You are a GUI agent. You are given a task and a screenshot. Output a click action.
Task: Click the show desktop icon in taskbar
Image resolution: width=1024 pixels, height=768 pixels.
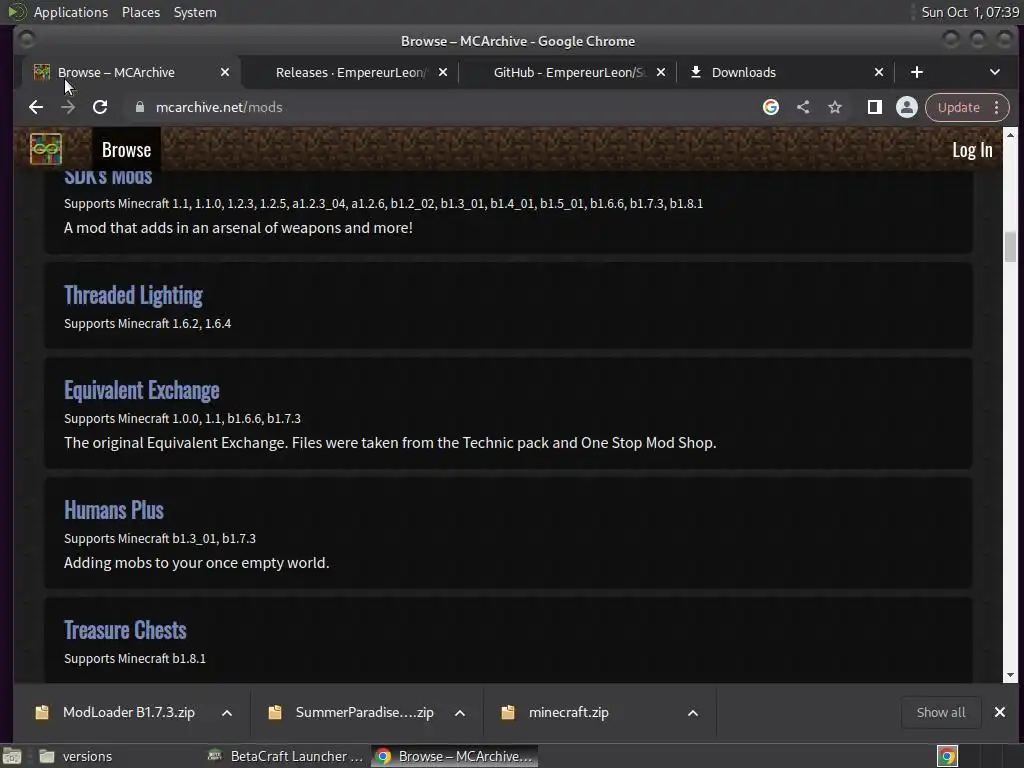point(12,756)
